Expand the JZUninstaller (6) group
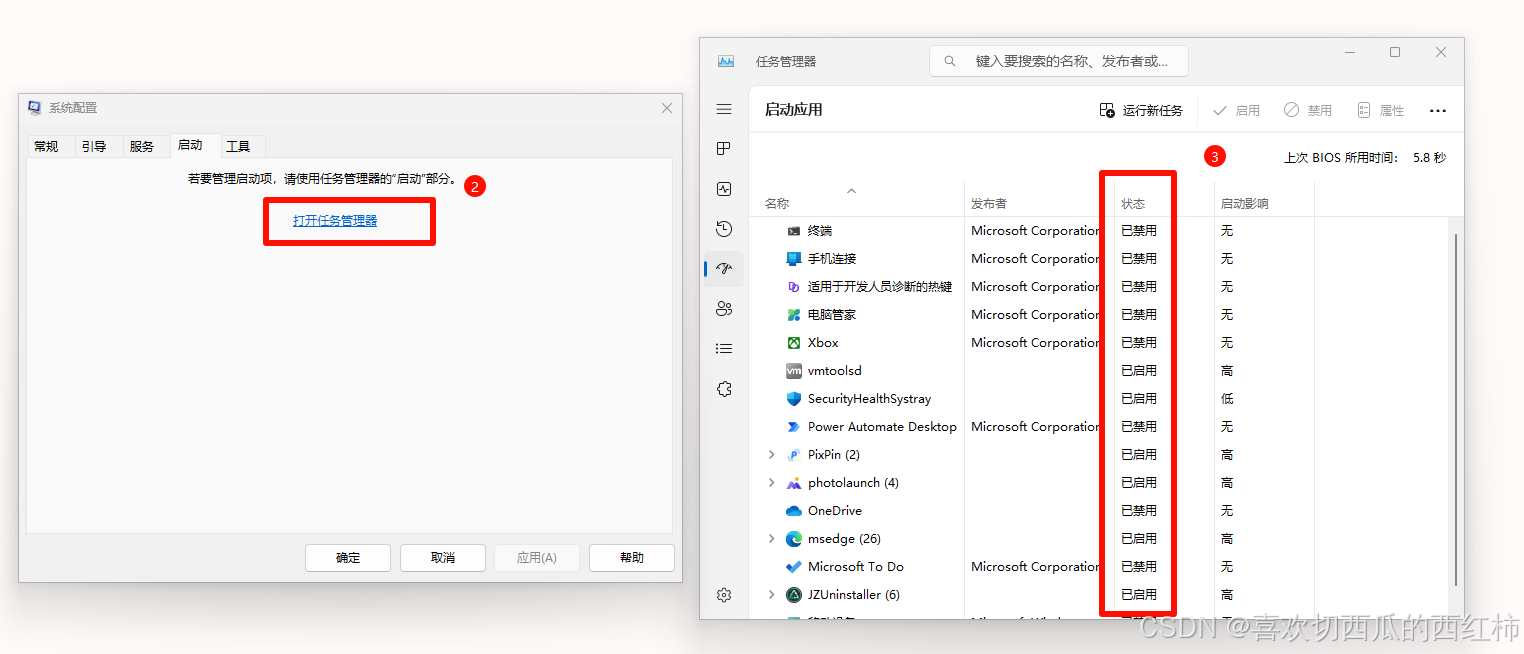Screen dimensions: 1524x654 coord(771,595)
